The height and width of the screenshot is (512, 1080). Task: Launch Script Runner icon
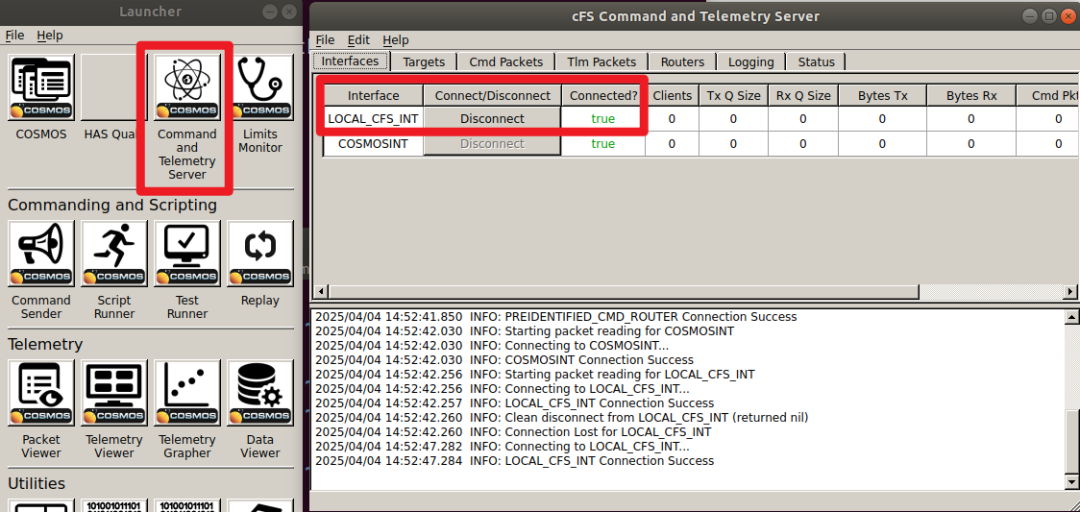click(x=114, y=254)
